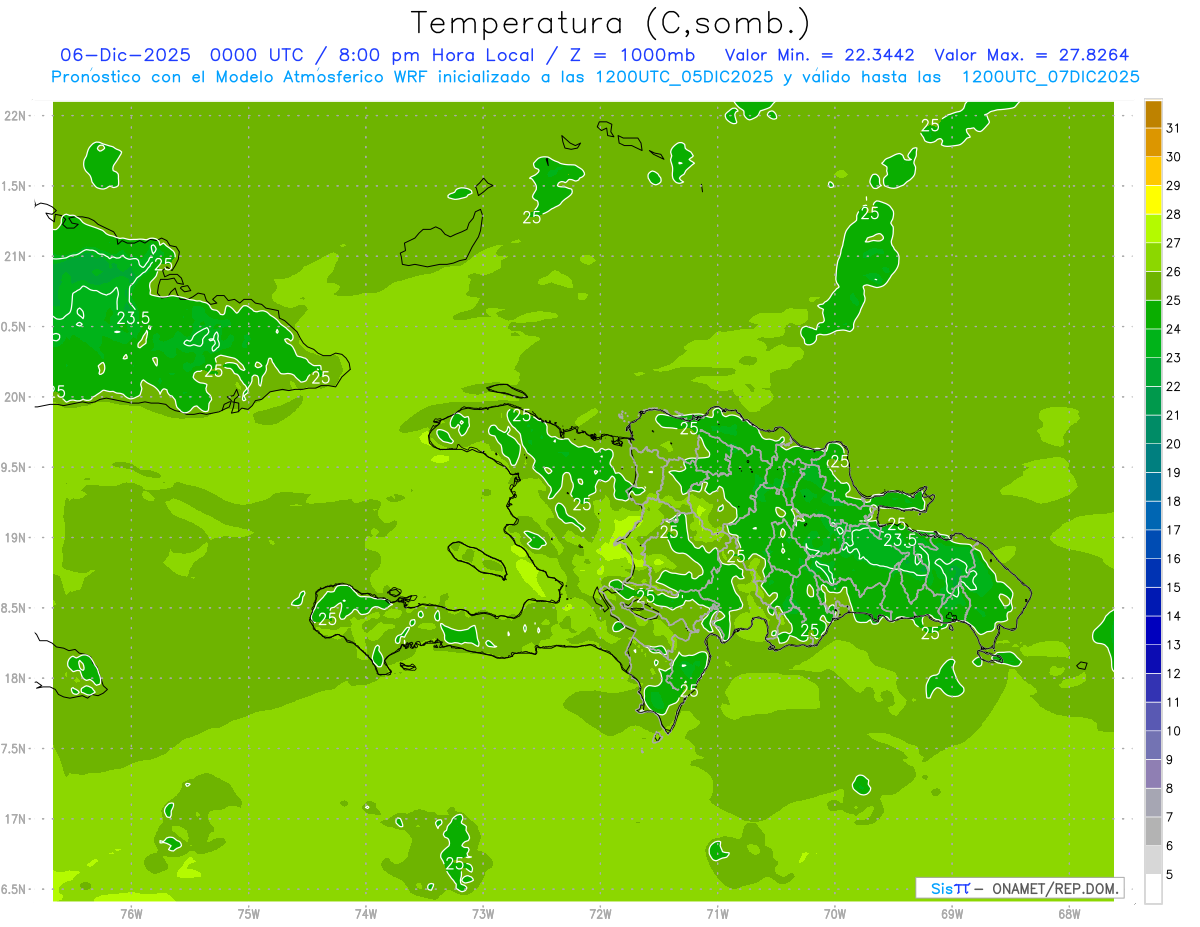Click the '70W' longitude label
This screenshot has height=927, width=1200.
[x=835, y=914]
